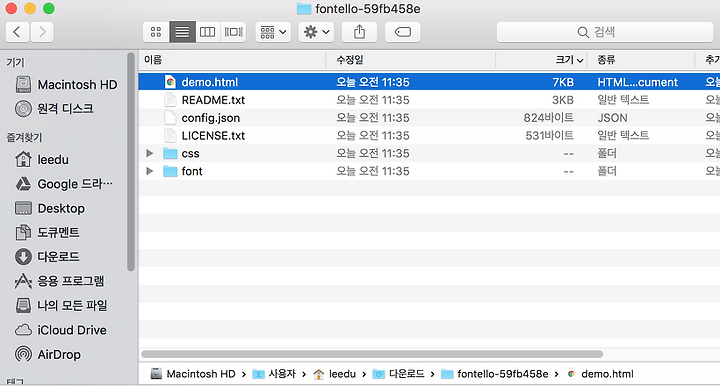Toggle the 크기 sort direction arrow
This screenshot has width=720, height=386.
pos(580,61)
